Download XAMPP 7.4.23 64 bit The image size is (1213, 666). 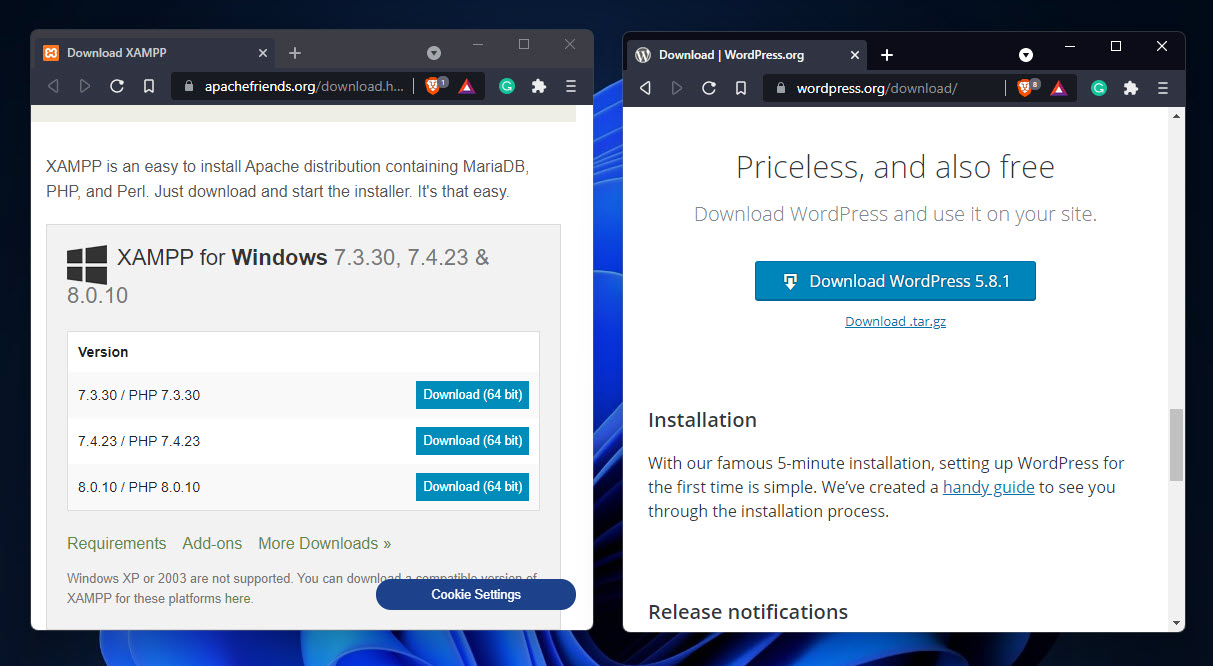click(472, 441)
